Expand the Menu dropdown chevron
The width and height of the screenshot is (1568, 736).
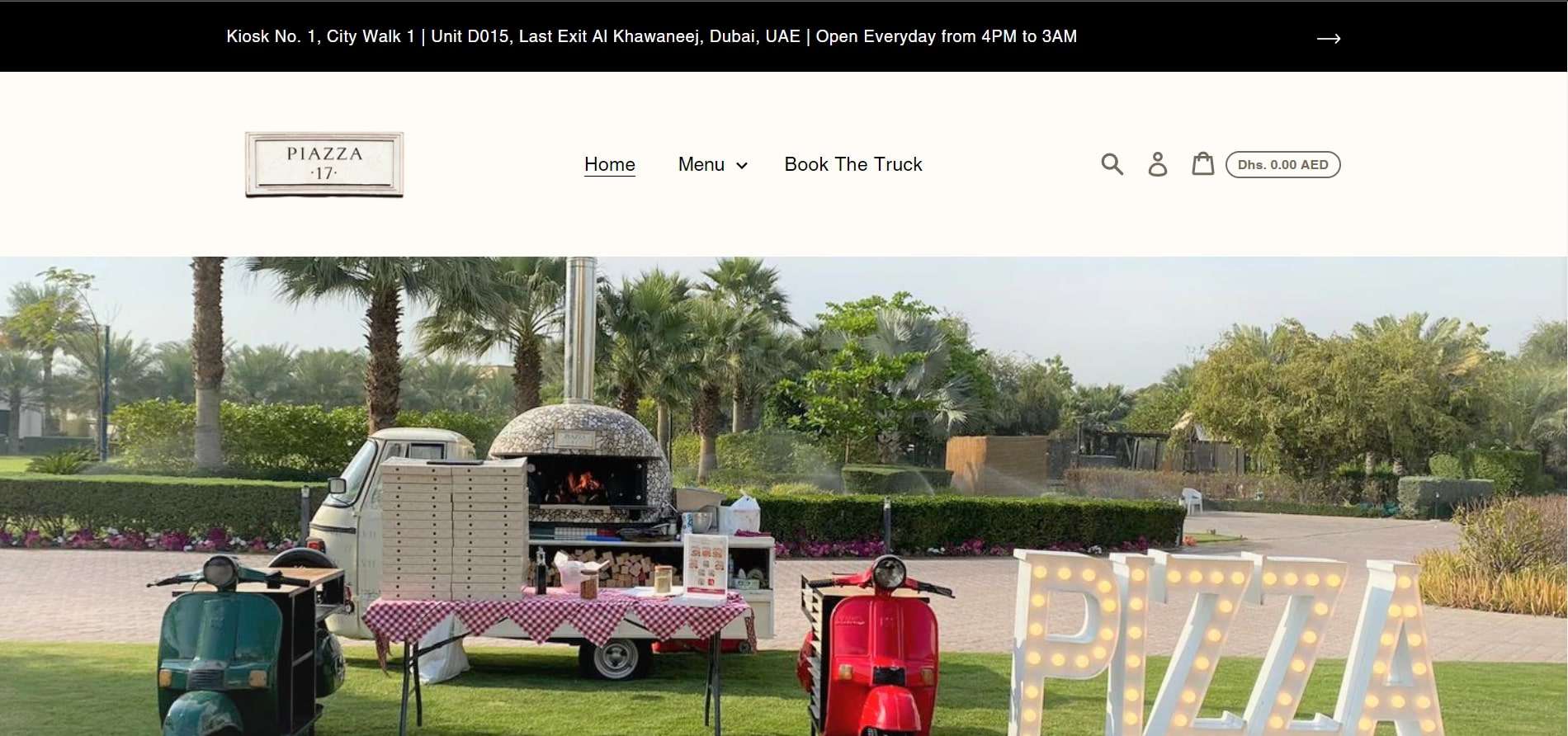click(x=742, y=165)
